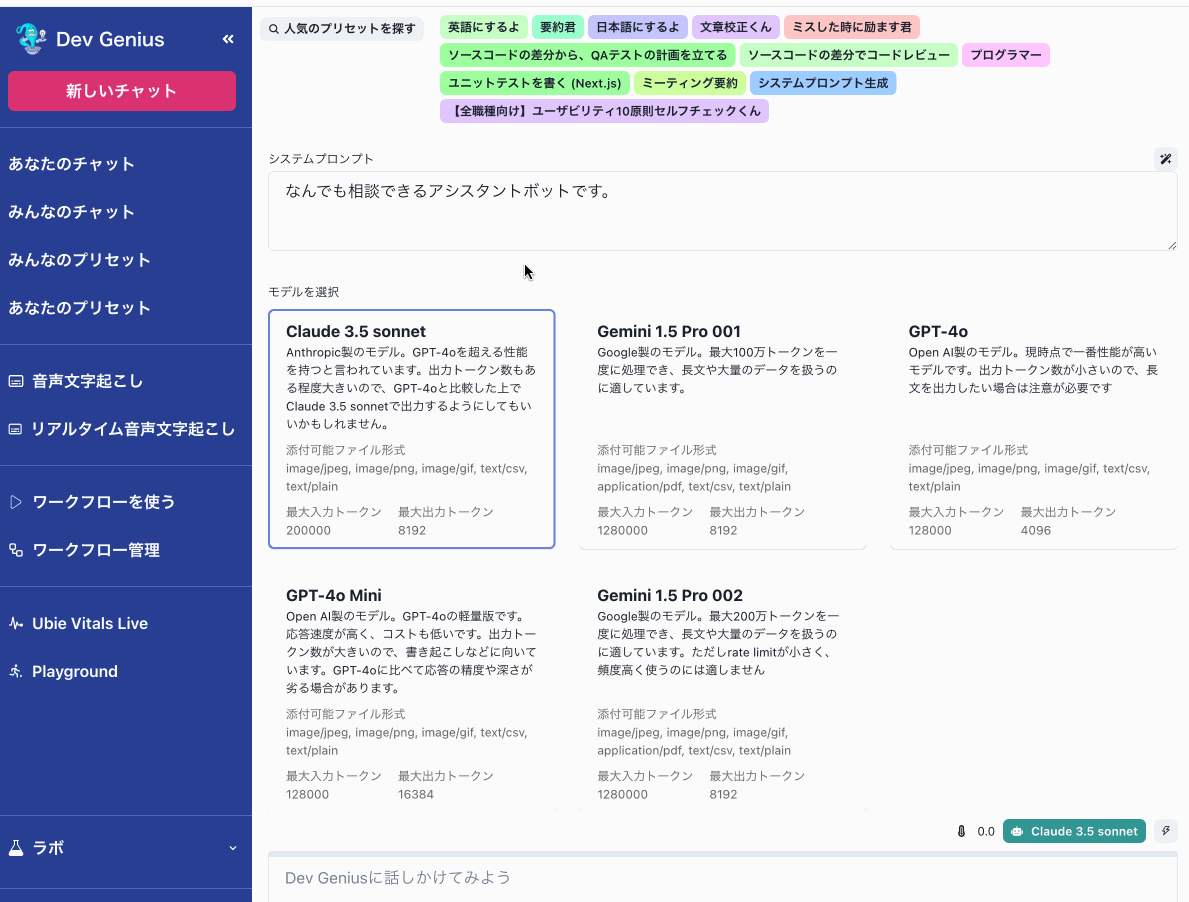Select the 文章校正くん preset

coord(736,27)
